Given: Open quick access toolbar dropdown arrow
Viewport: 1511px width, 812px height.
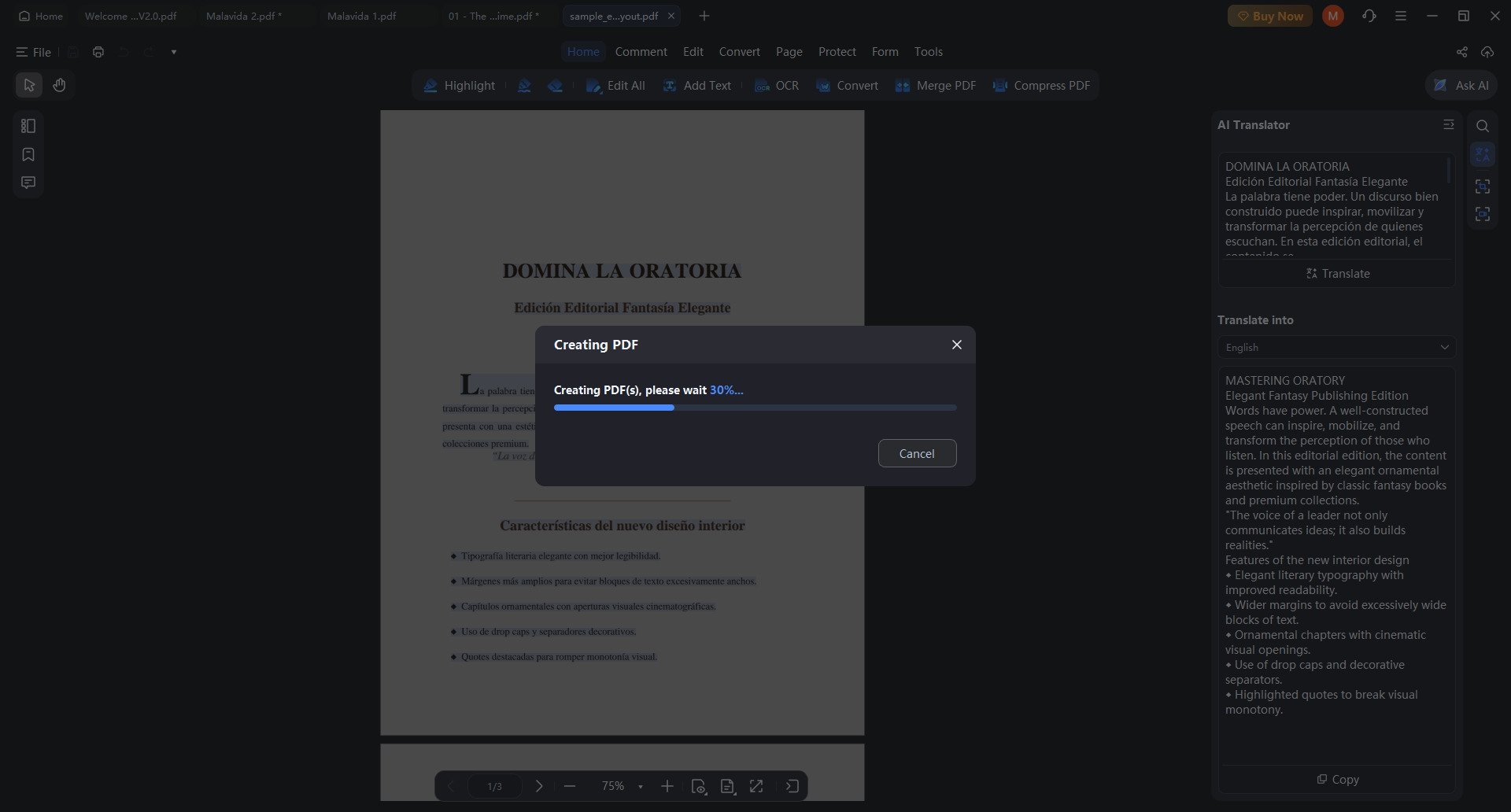Looking at the screenshot, I should [174, 52].
